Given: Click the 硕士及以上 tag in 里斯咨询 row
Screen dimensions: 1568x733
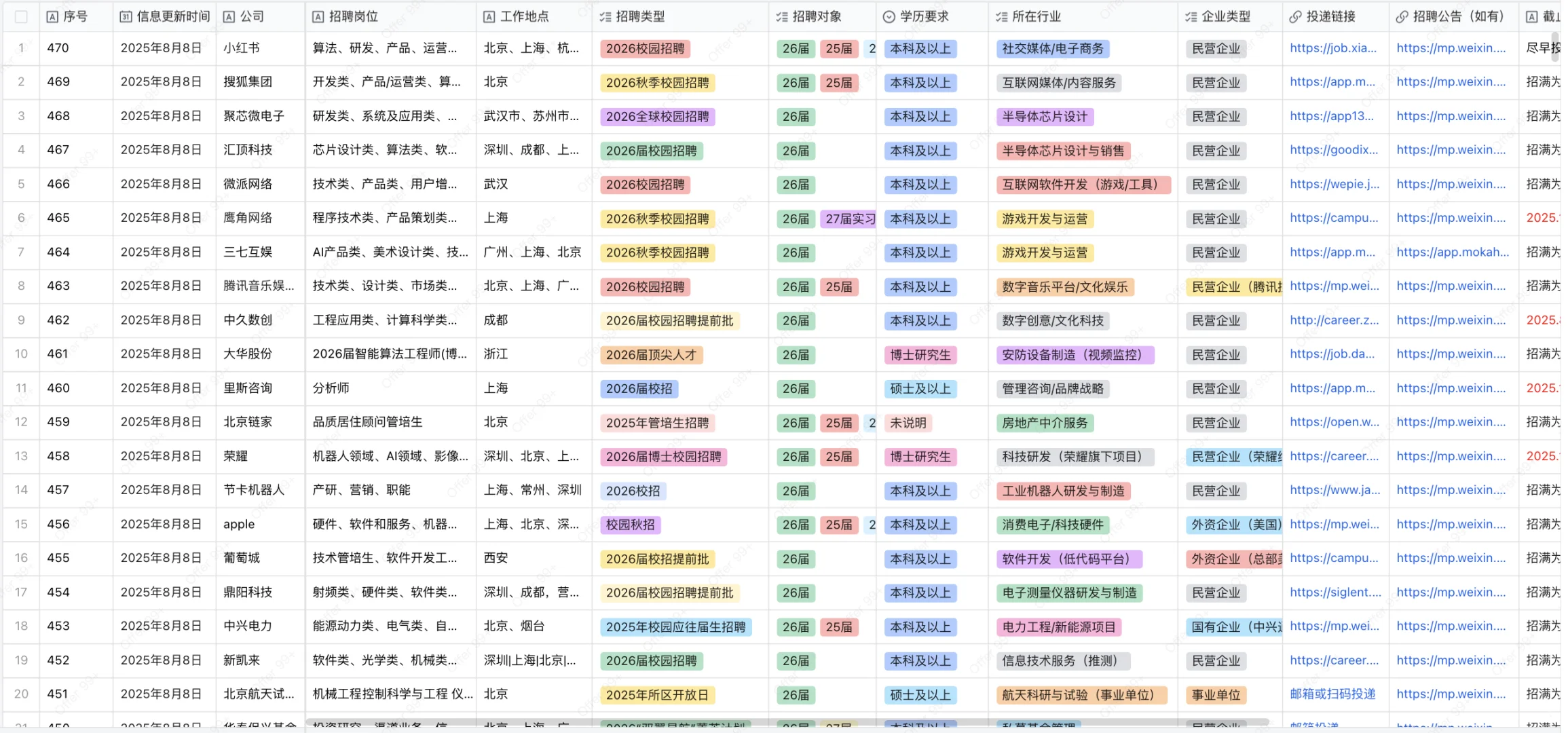Looking at the screenshot, I should (920, 389).
